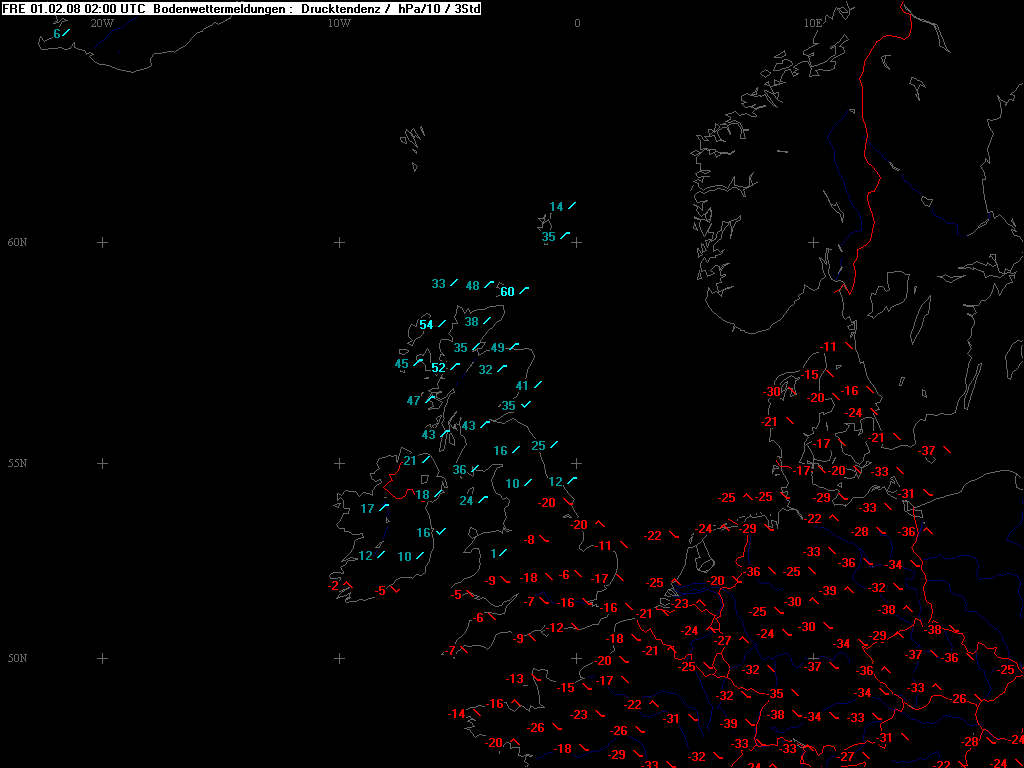Click the tendency mark beside the red -2

tap(347, 584)
